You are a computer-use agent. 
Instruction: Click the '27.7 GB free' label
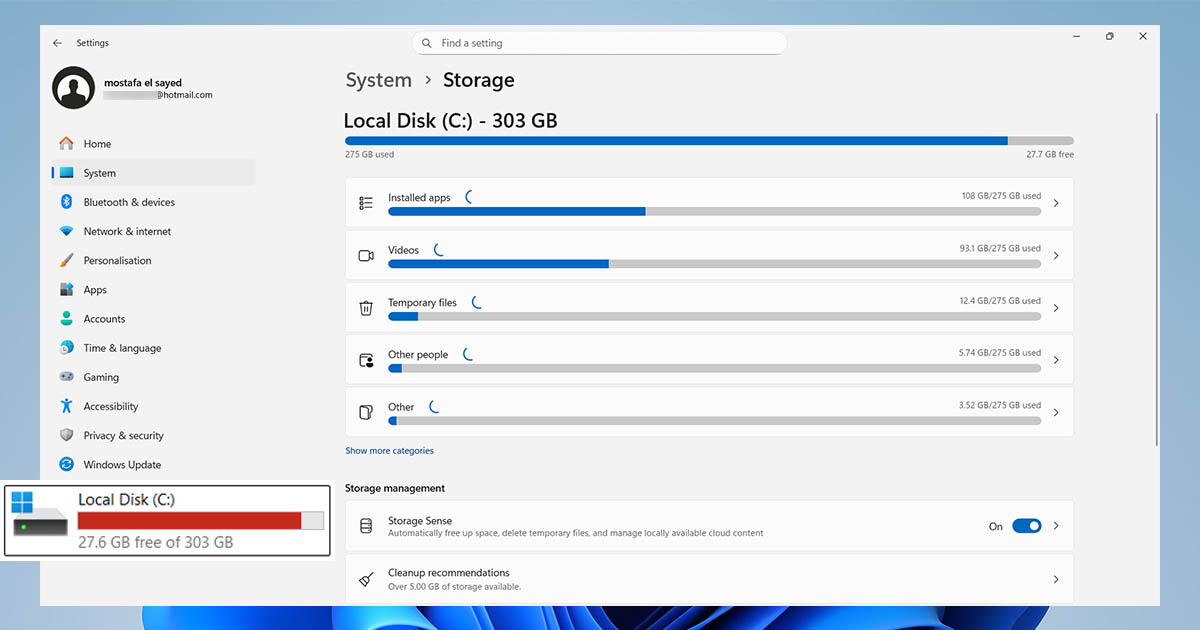click(x=1050, y=155)
